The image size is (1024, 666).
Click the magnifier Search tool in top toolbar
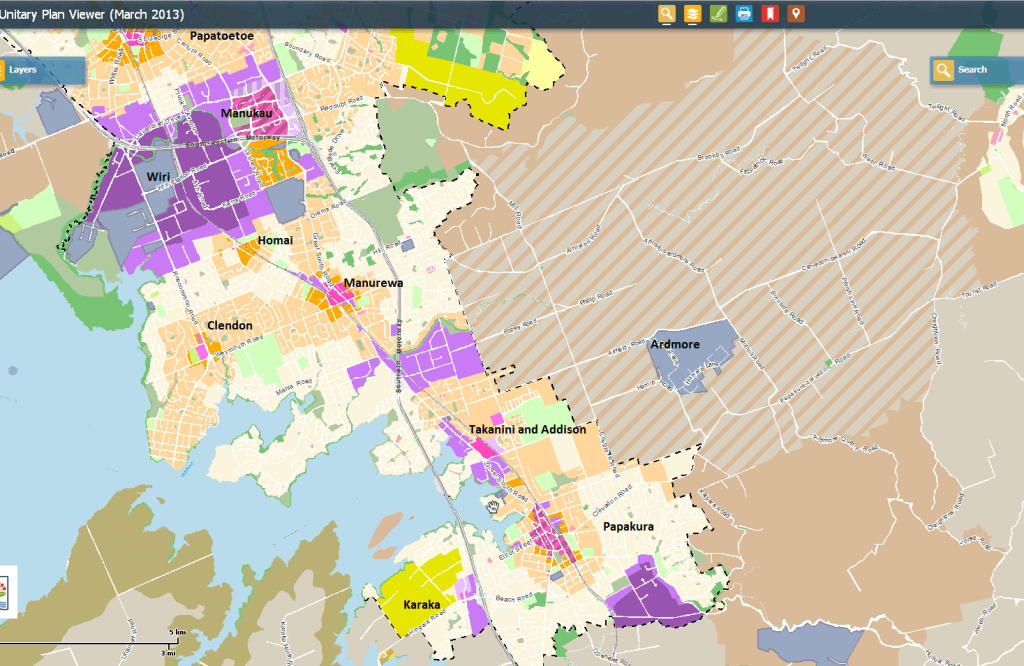pyautogui.click(x=667, y=14)
